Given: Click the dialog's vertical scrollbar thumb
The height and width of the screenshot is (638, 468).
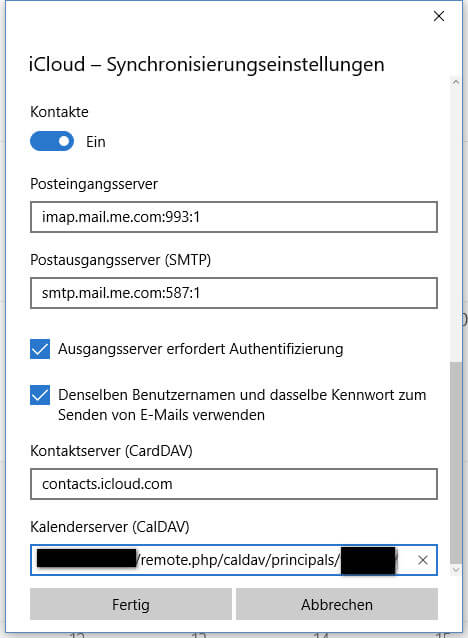Looking at the screenshot, I should coord(456,463).
